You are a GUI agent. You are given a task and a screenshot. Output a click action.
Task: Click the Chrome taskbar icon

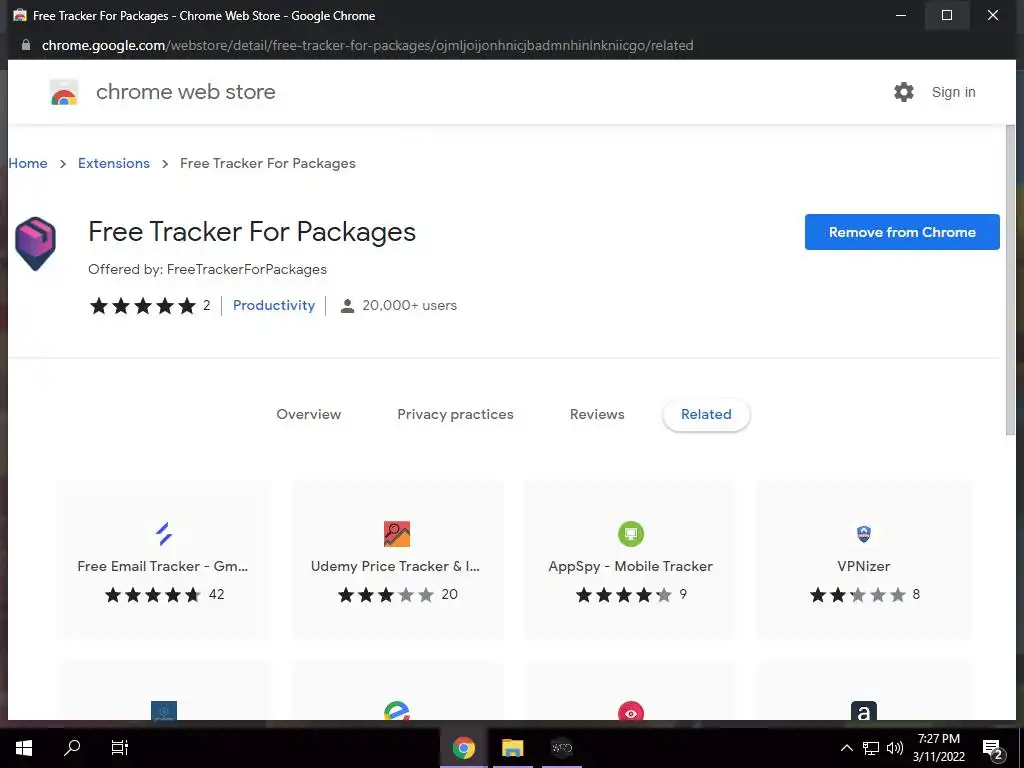(464, 747)
